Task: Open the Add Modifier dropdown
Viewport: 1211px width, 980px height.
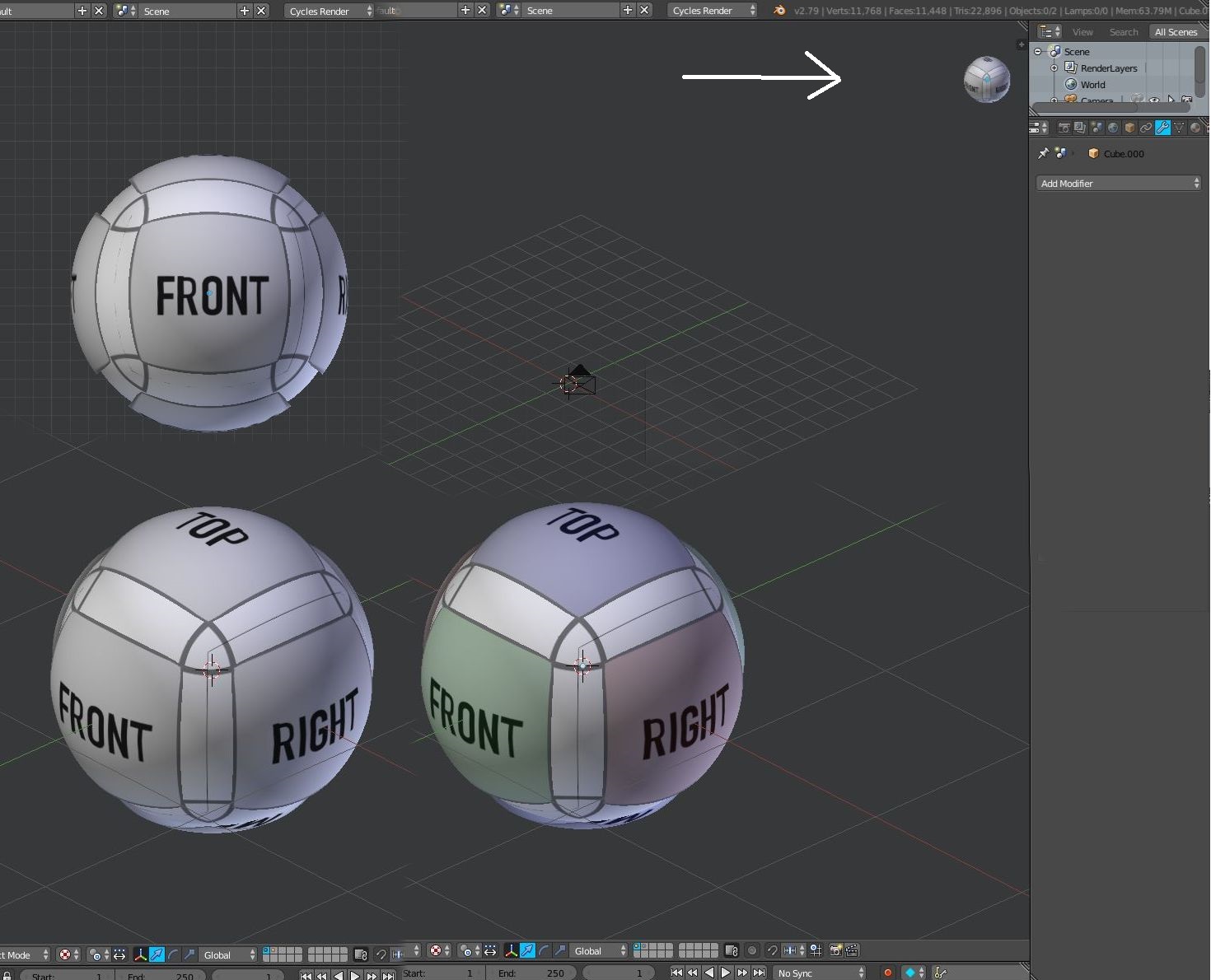Action: pyautogui.click(x=1118, y=183)
